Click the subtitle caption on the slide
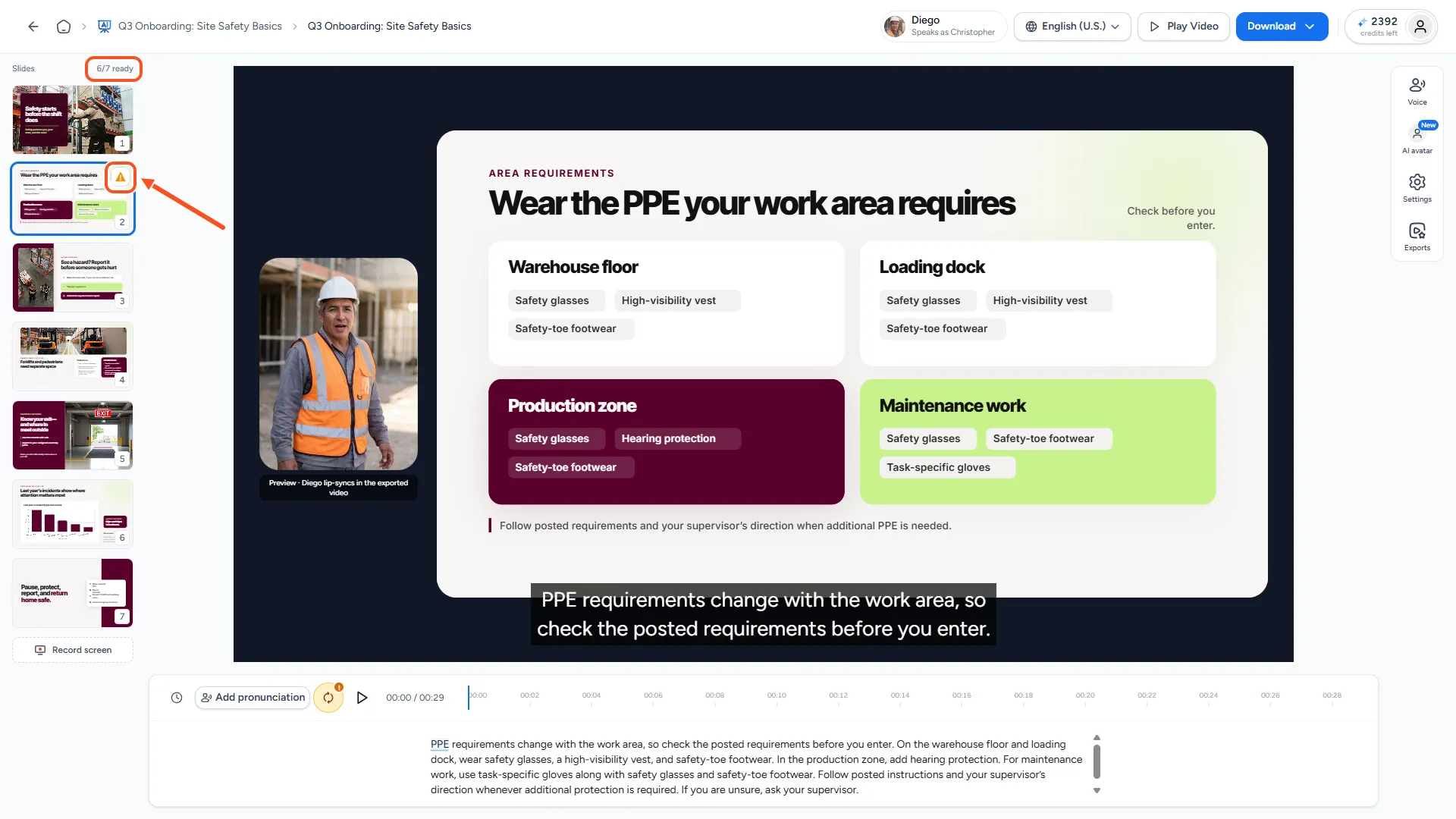Image resolution: width=1456 pixels, height=819 pixels. pos(764,615)
